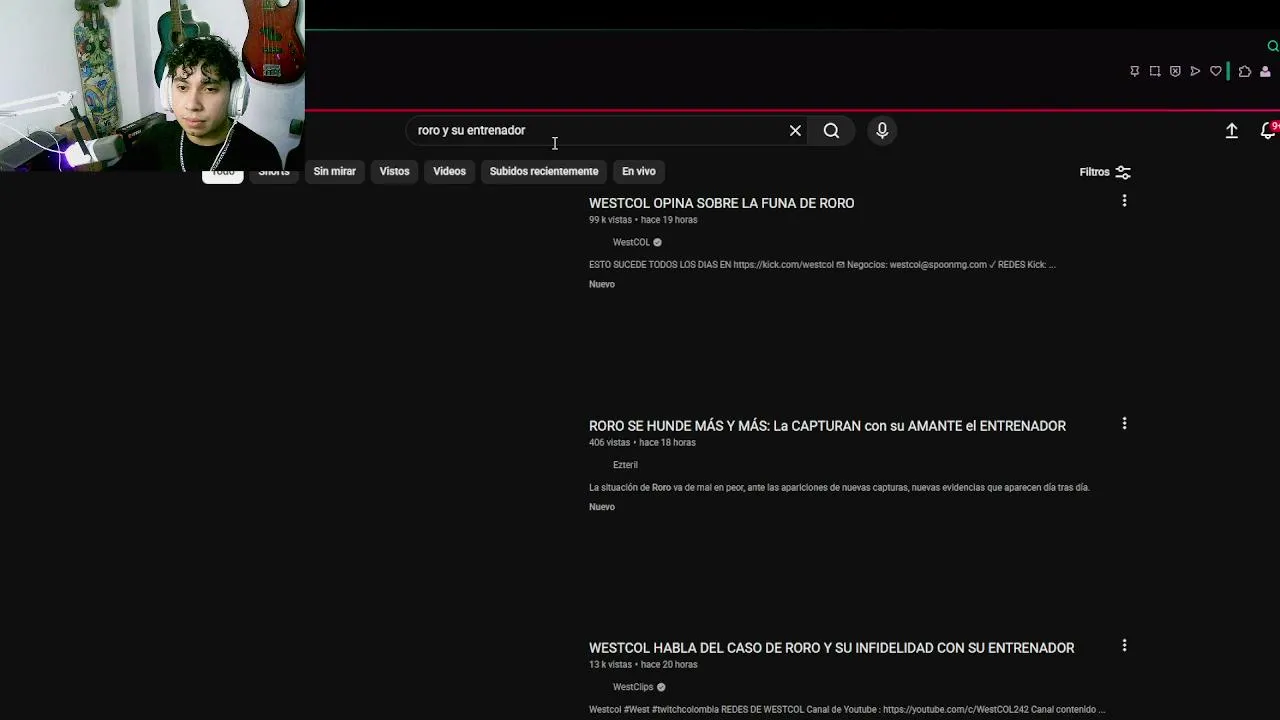
Task: Click the WestClips verified badge
Action: pyautogui.click(x=661, y=687)
